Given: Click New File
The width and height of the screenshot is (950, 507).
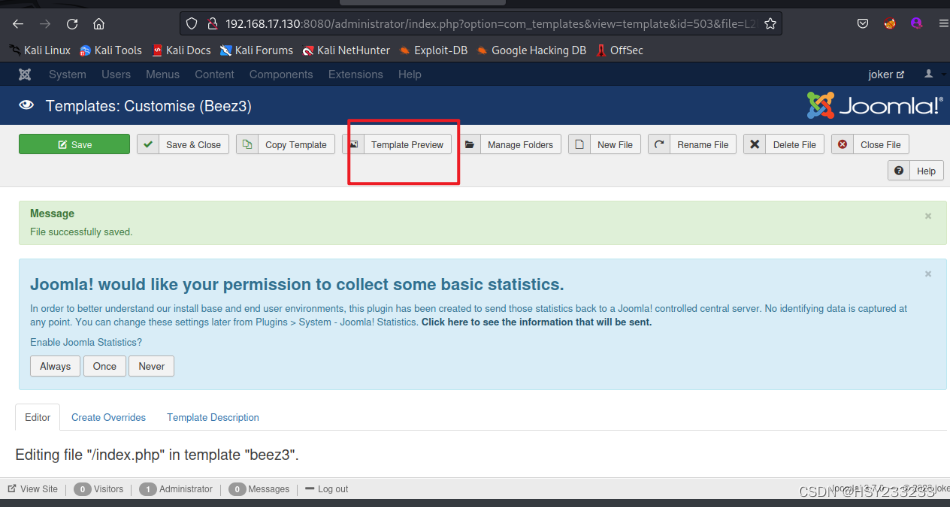Looking at the screenshot, I should coord(604,144).
